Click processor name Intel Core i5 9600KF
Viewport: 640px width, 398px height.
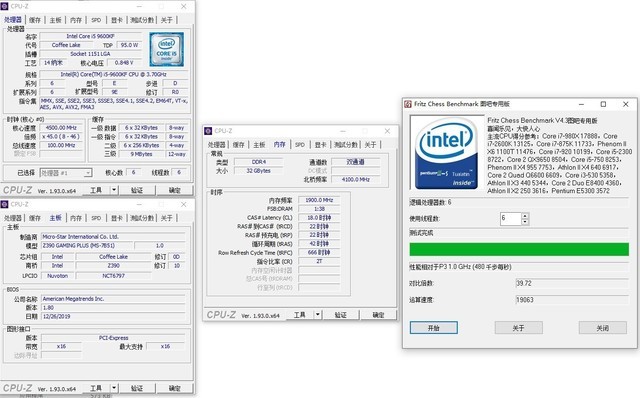(91, 36)
